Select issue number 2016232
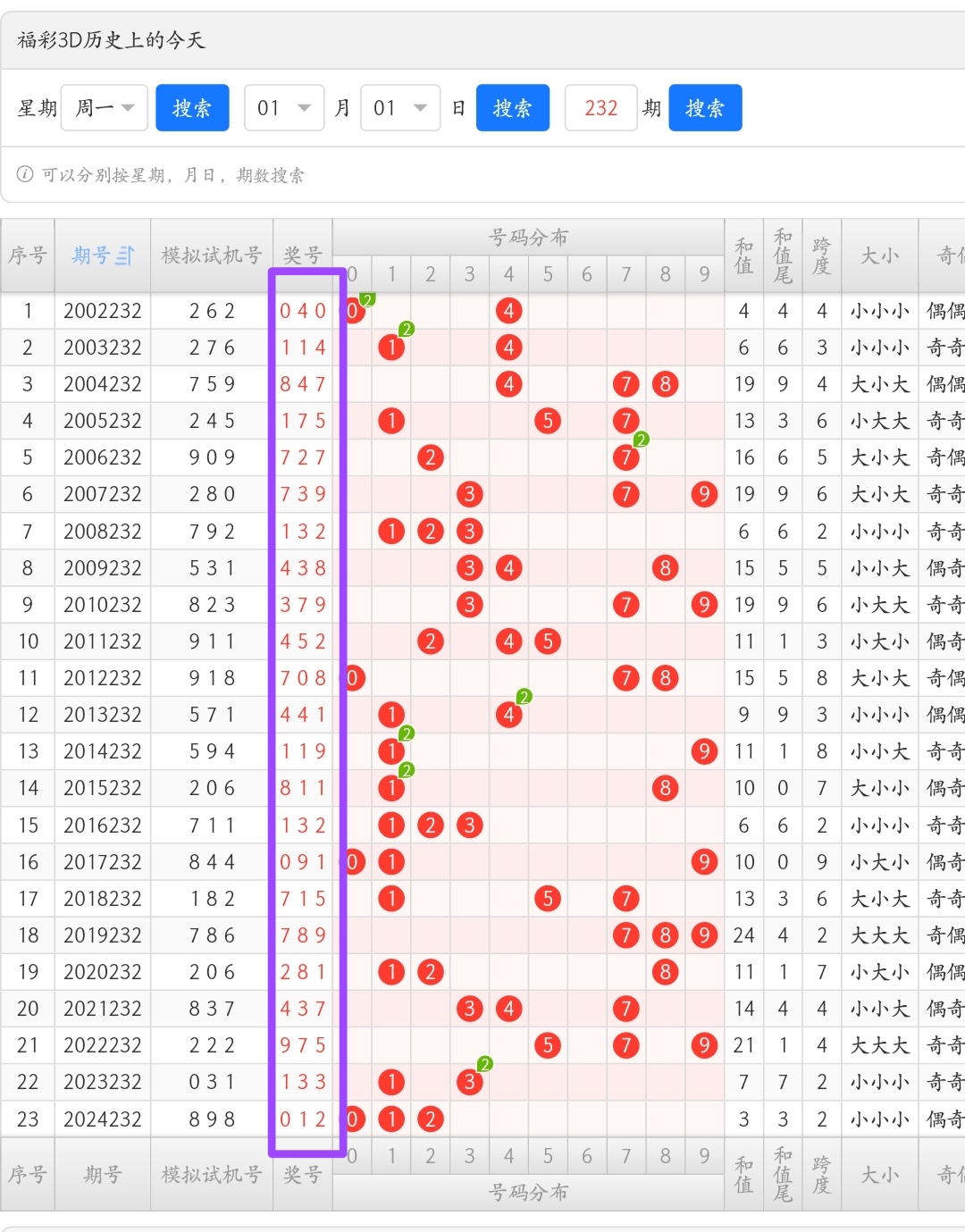Viewport: 965px width, 1232px height. coord(103,826)
